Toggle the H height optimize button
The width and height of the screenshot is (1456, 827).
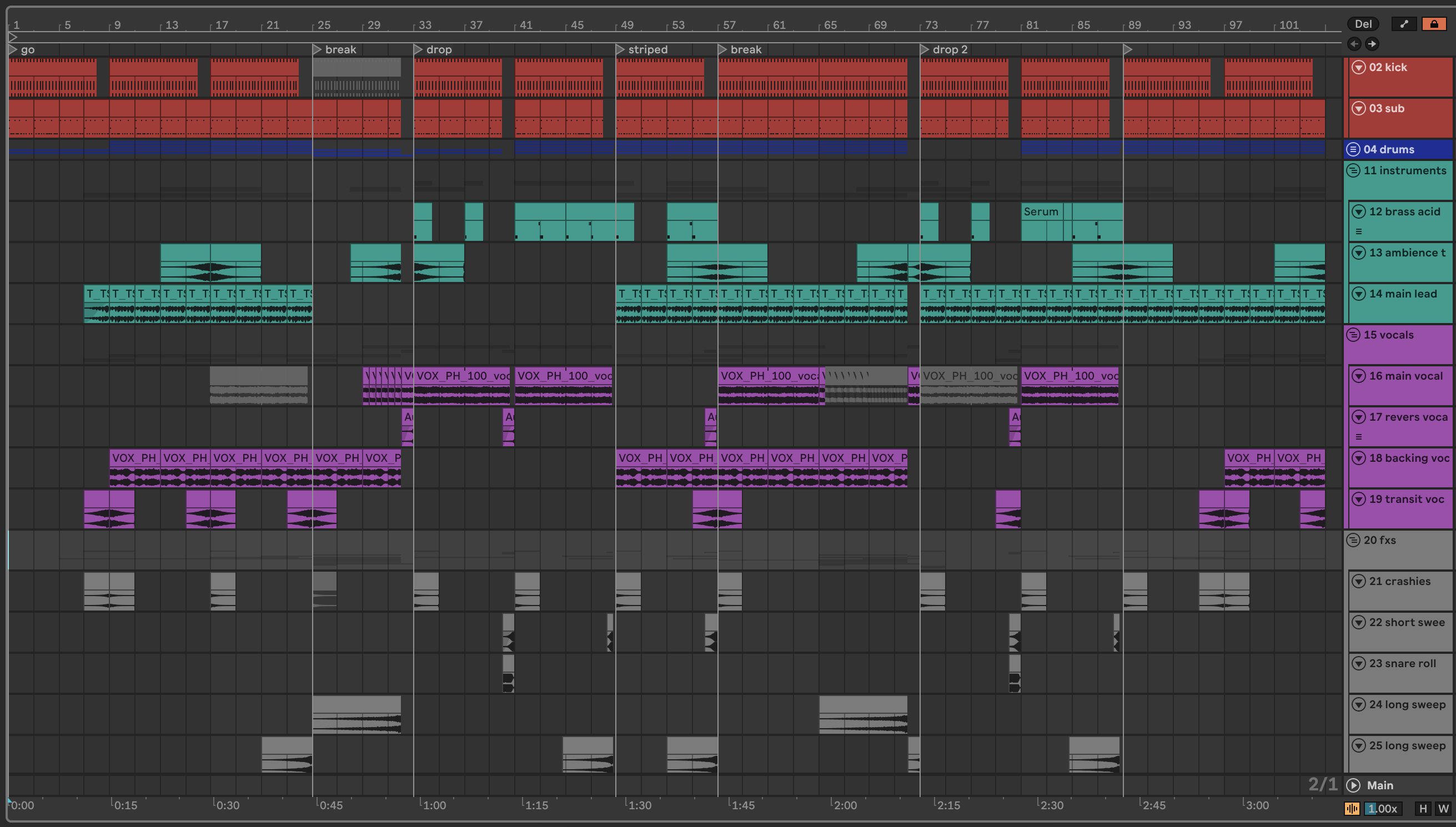pyautogui.click(x=1423, y=808)
